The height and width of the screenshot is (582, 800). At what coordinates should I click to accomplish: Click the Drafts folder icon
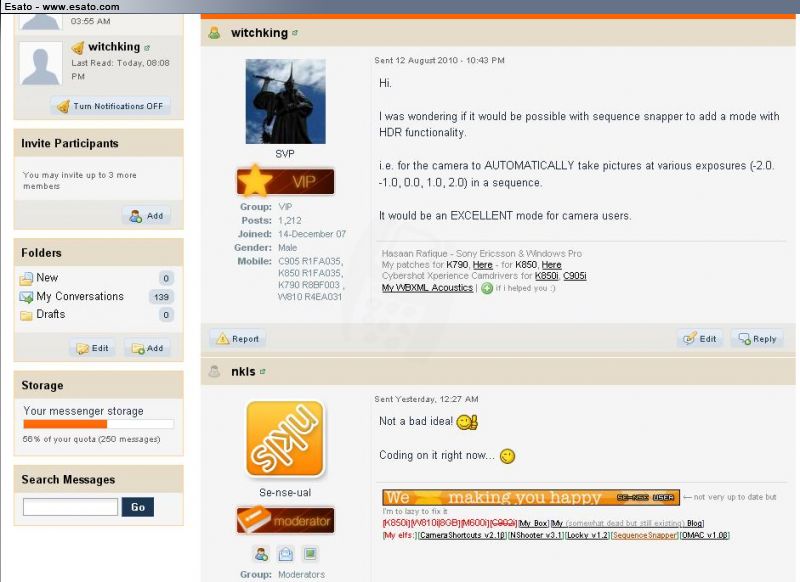[x=26, y=315]
